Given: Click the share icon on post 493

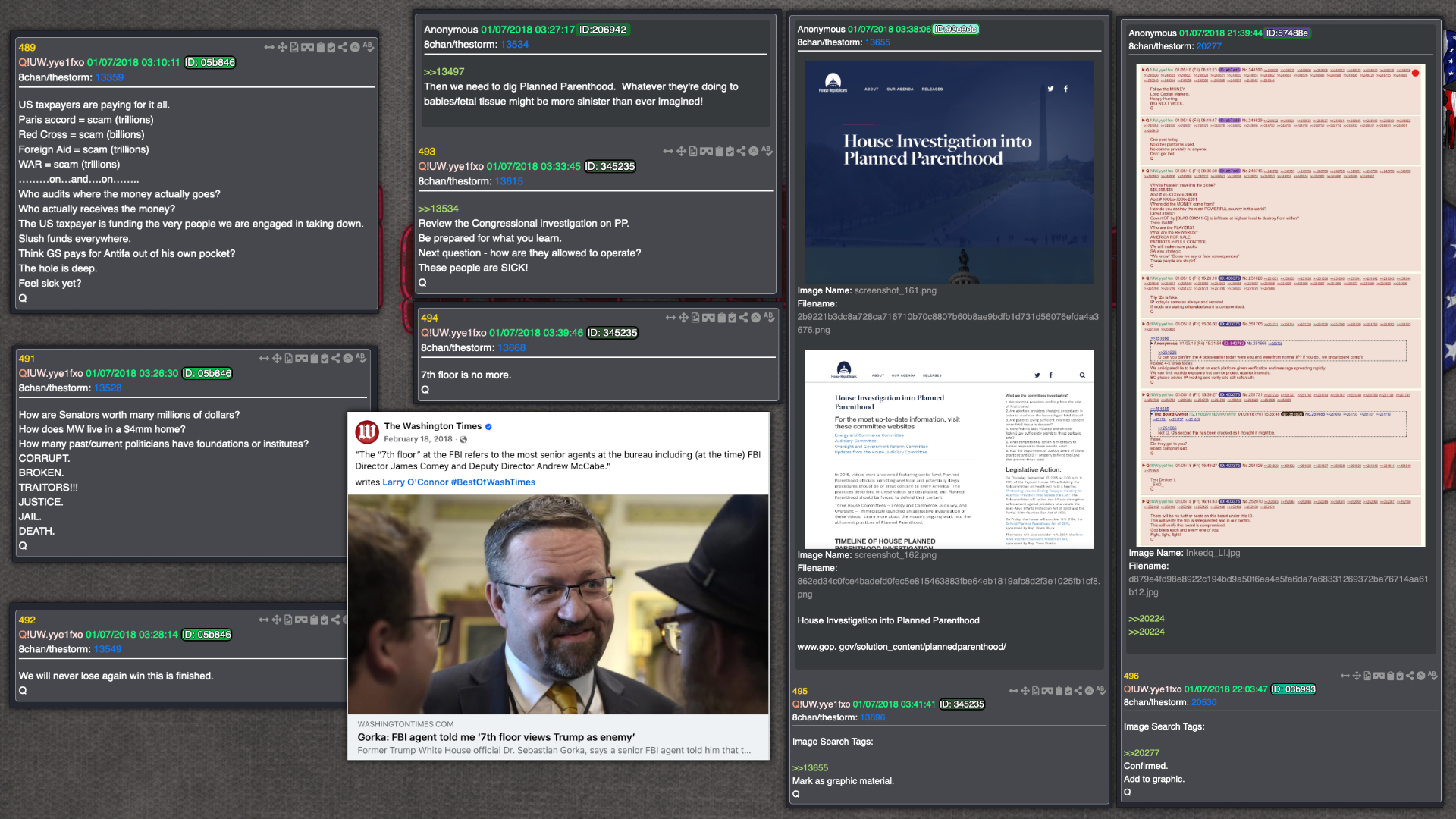Looking at the screenshot, I should [x=742, y=151].
